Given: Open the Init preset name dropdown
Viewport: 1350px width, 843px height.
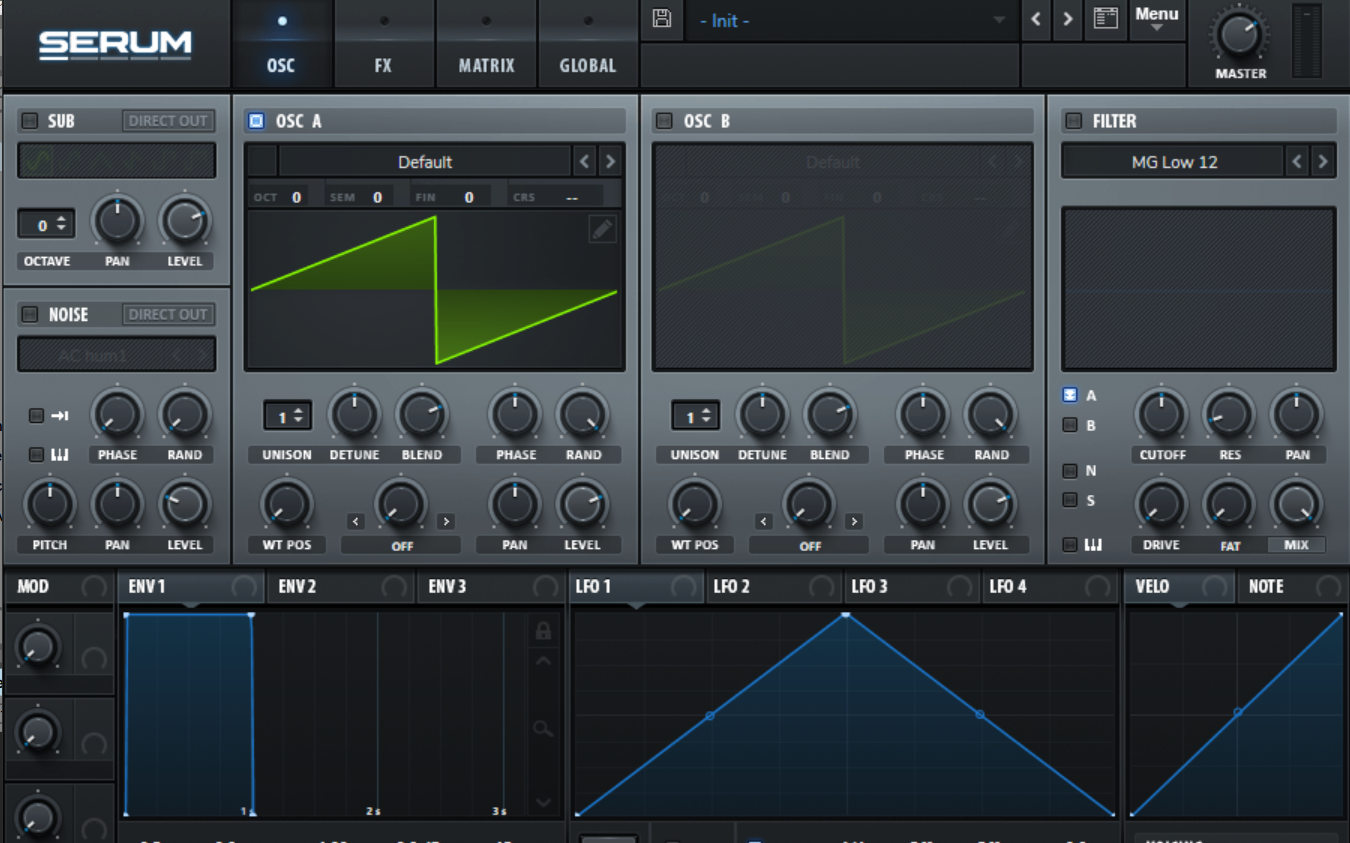Looking at the screenshot, I should pos(852,20).
